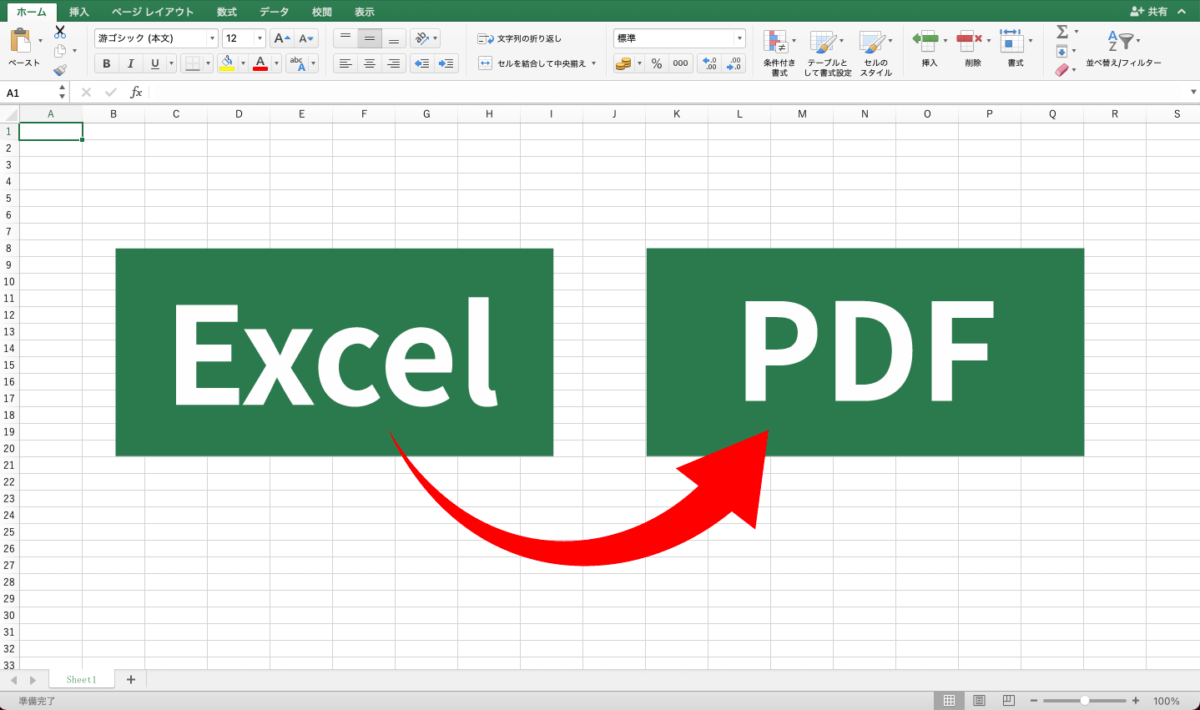The height and width of the screenshot is (710, 1200).
Task: Apply comma style 000 icon
Action: tap(680, 63)
